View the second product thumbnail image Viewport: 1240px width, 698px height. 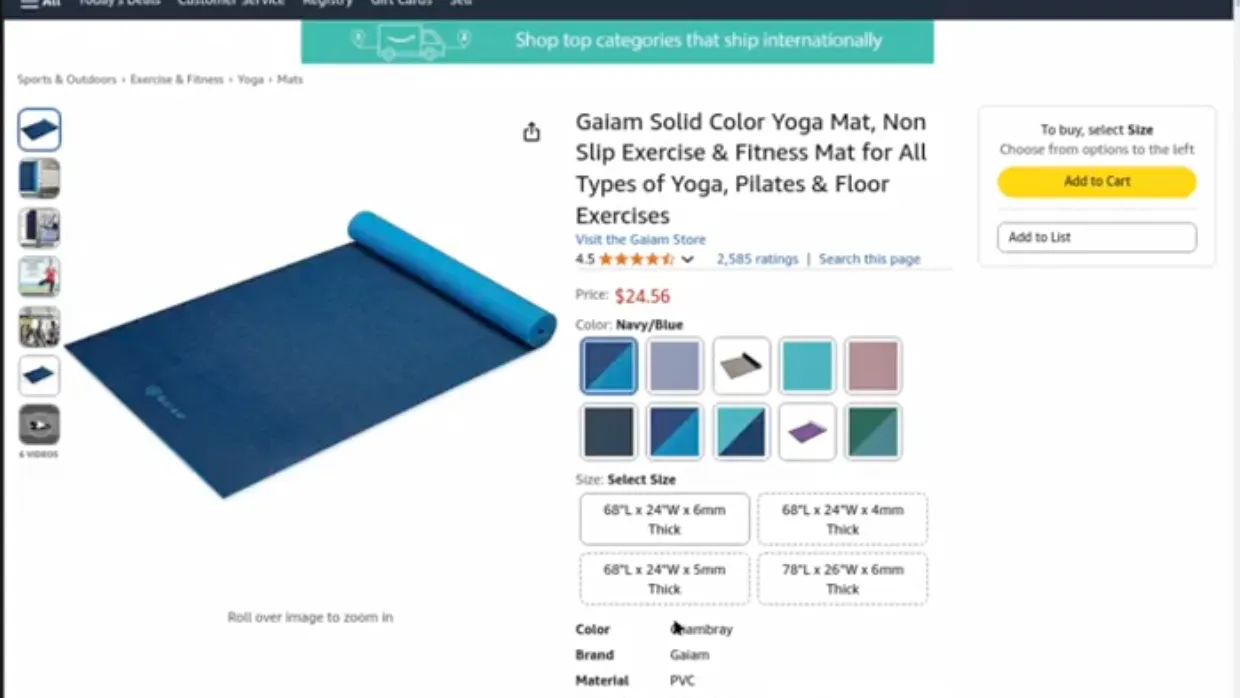pyautogui.click(x=39, y=179)
